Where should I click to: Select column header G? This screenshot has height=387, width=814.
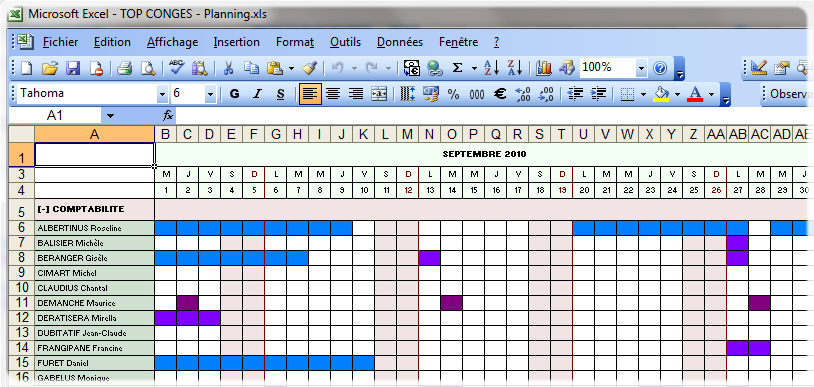coord(276,135)
